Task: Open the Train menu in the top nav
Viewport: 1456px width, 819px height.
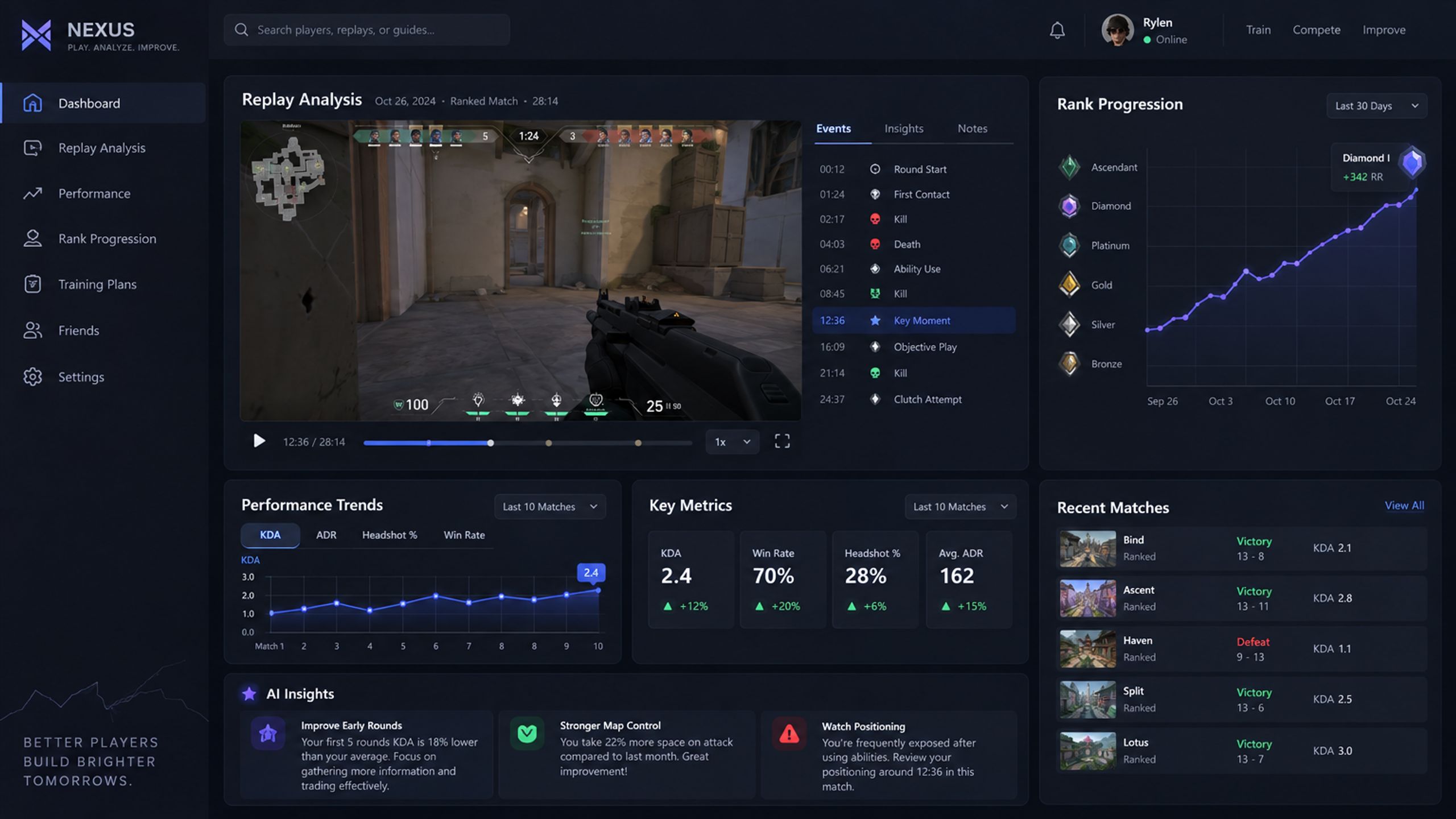Action: pyautogui.click(x=1258, y=30)
